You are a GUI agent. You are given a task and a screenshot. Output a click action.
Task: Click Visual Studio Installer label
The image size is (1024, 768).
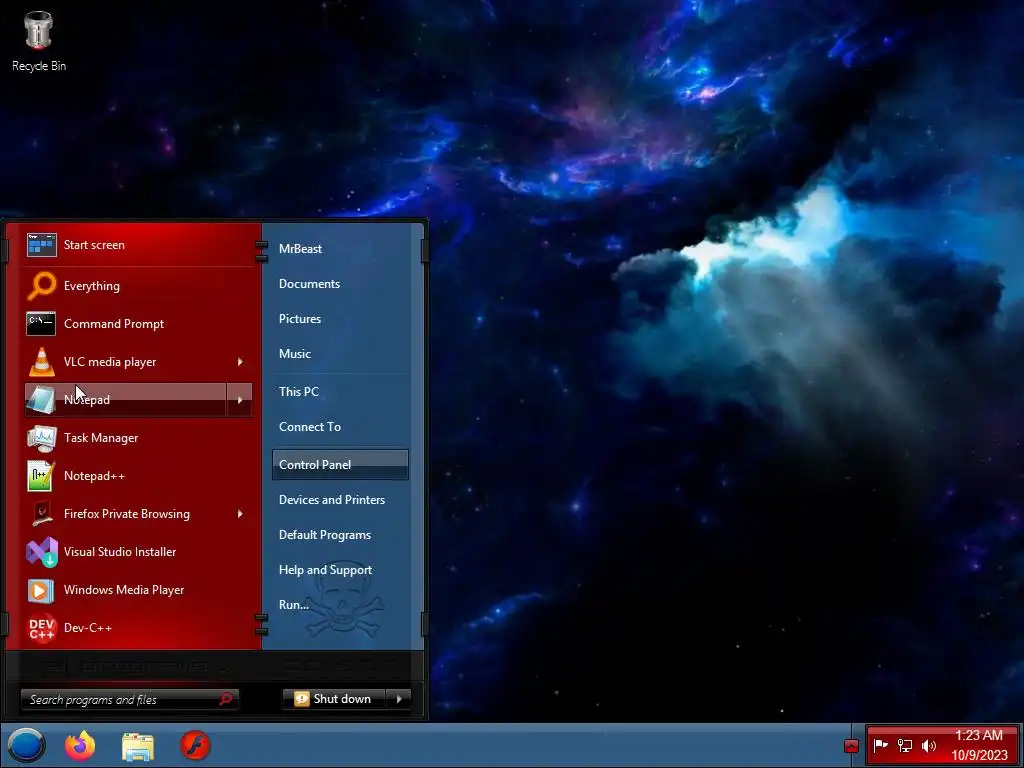pyautogui.click(x=120, y=552)
